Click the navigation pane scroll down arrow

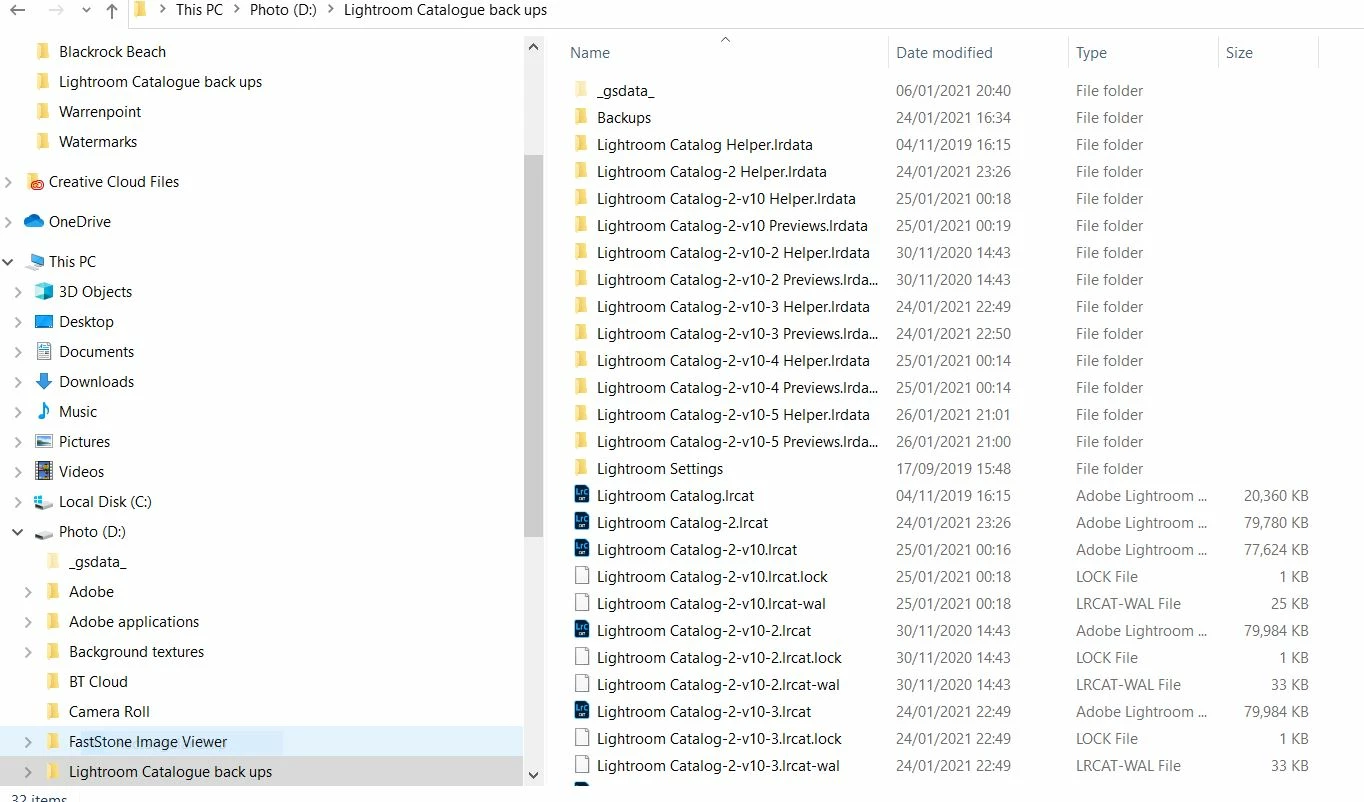coord(533,775)
